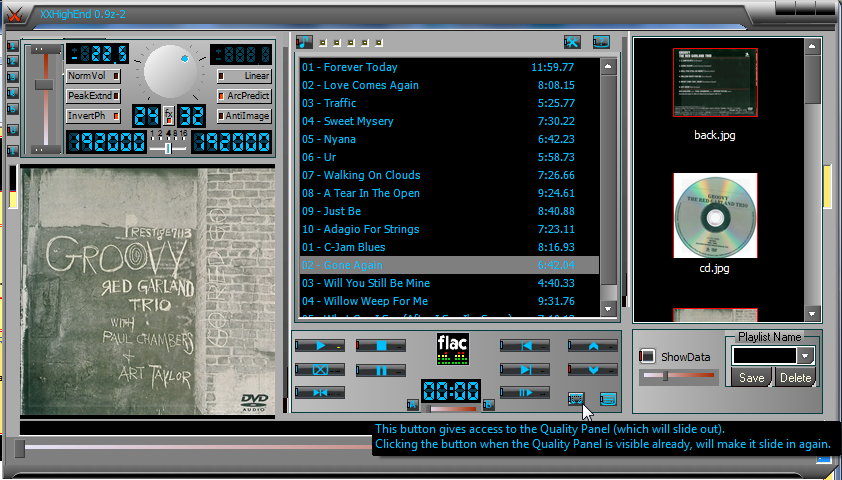Open the help question-mark icon
This screenshot has width=842, height=480.
click(601, 42)
